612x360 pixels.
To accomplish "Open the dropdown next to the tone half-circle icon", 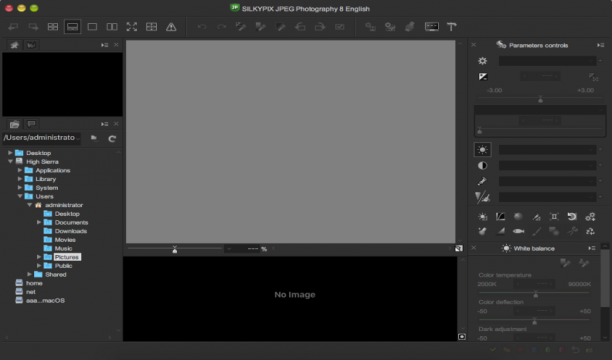I will click(548, 166).
